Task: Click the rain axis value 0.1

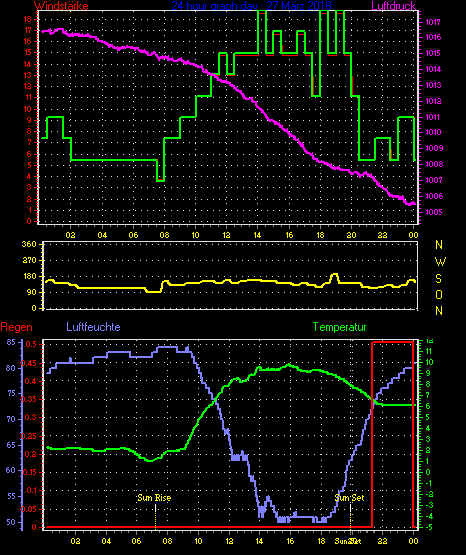Action: click(x=31, y=490)
